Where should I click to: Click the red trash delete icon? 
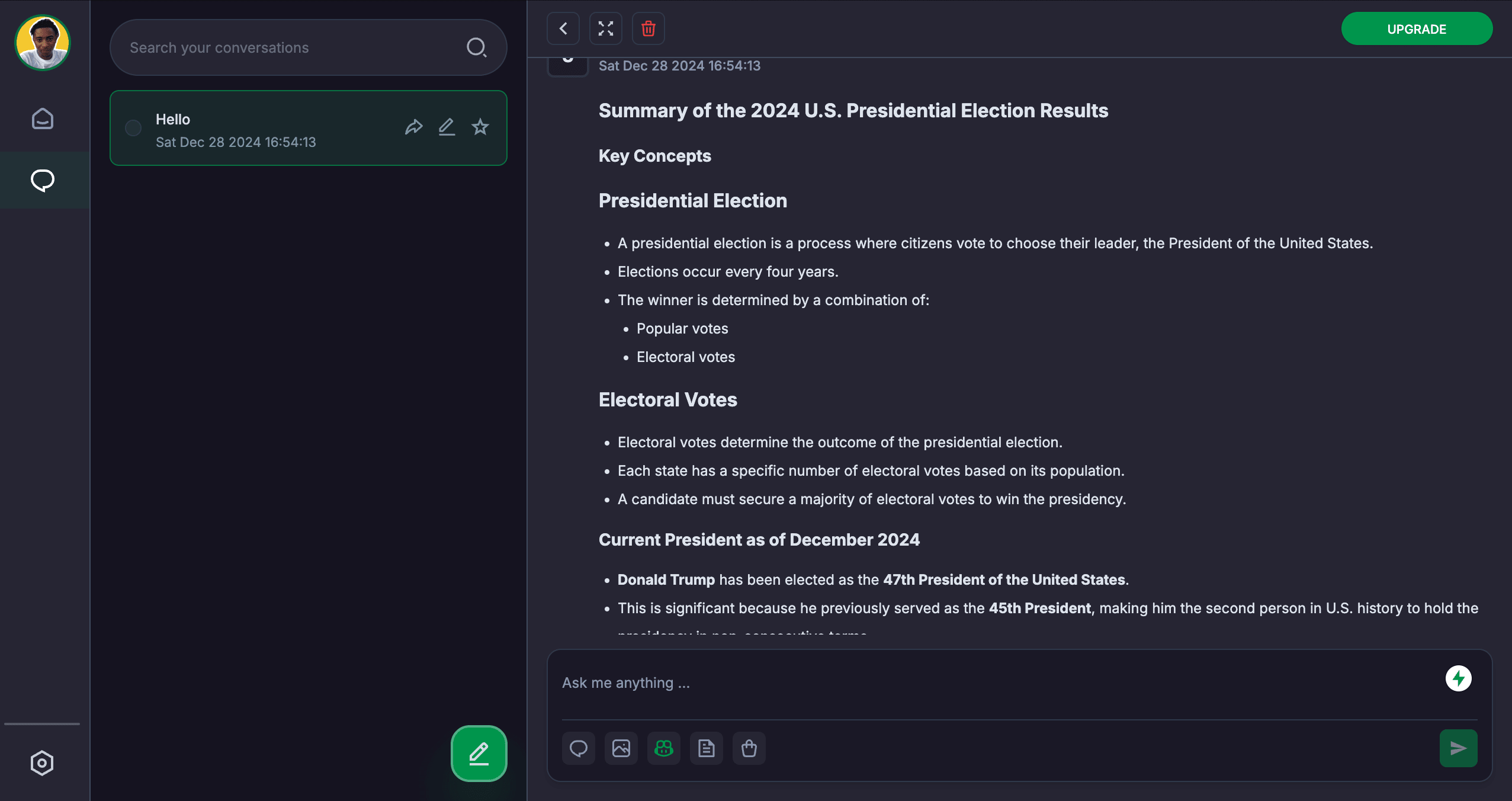(x=648, y=28)
